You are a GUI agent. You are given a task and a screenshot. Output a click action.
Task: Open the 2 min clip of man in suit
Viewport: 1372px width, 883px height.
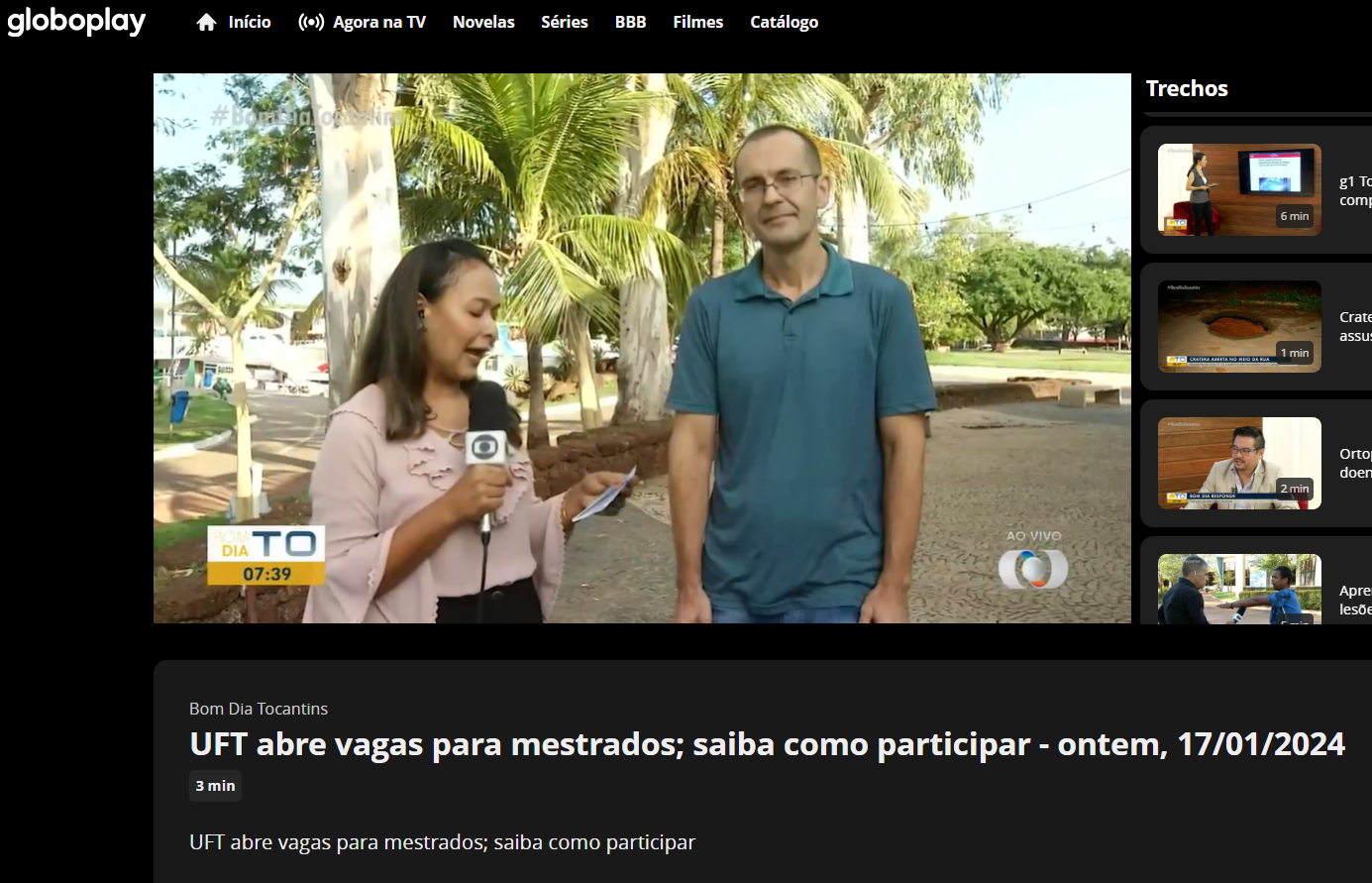point(1239,463)
